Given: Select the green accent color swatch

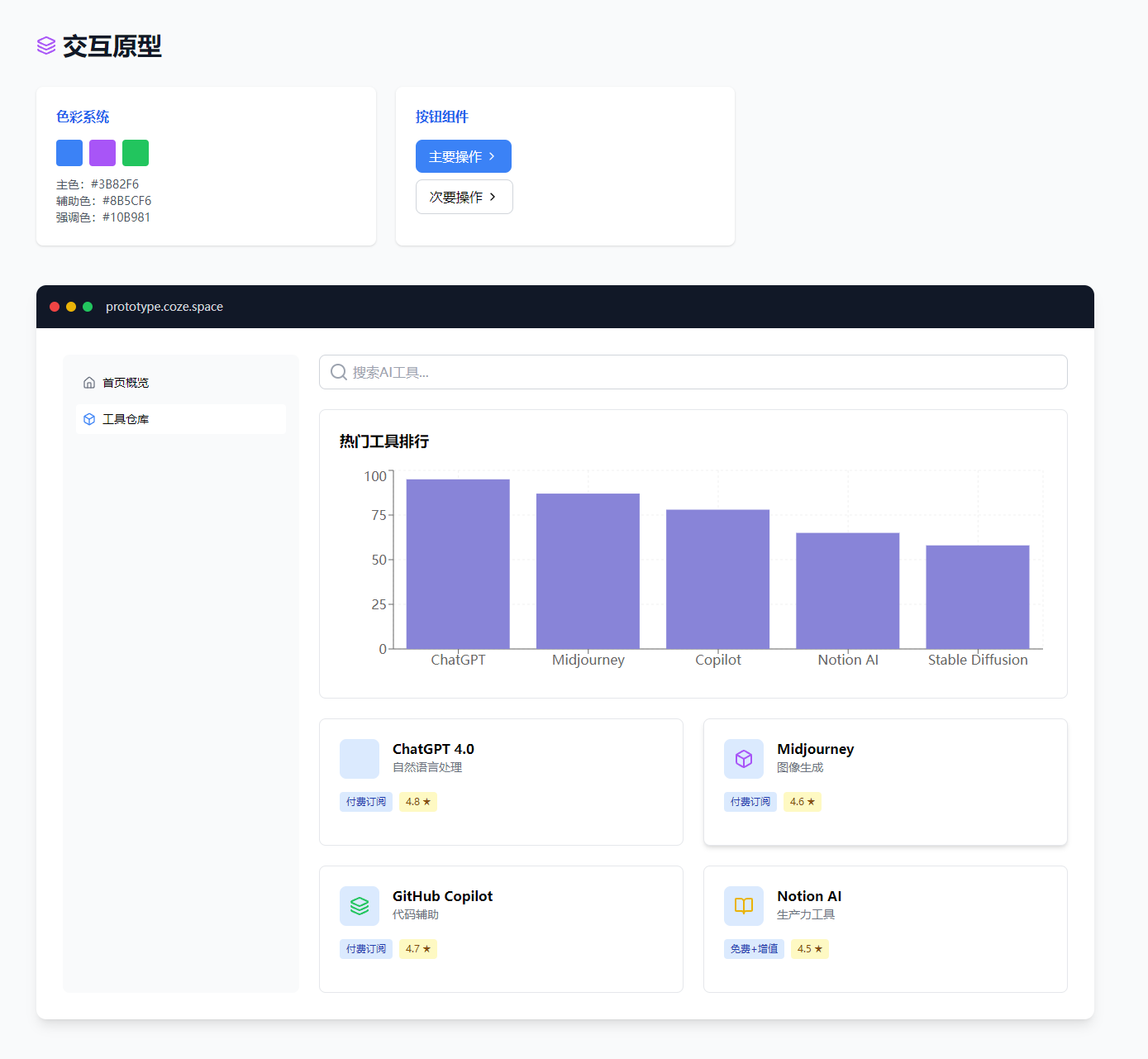Looking at the screenshot, I should click(136, 153).
